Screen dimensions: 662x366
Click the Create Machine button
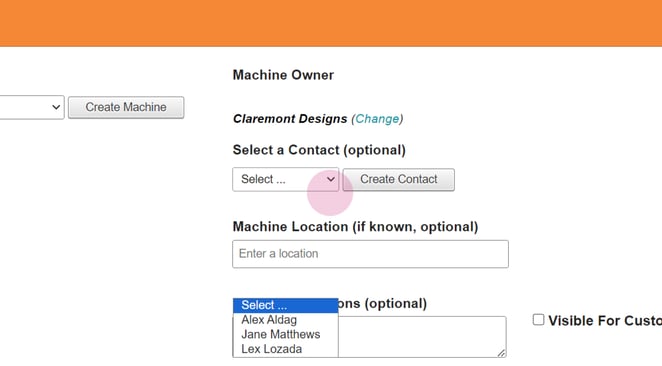[x=126, y=107]
